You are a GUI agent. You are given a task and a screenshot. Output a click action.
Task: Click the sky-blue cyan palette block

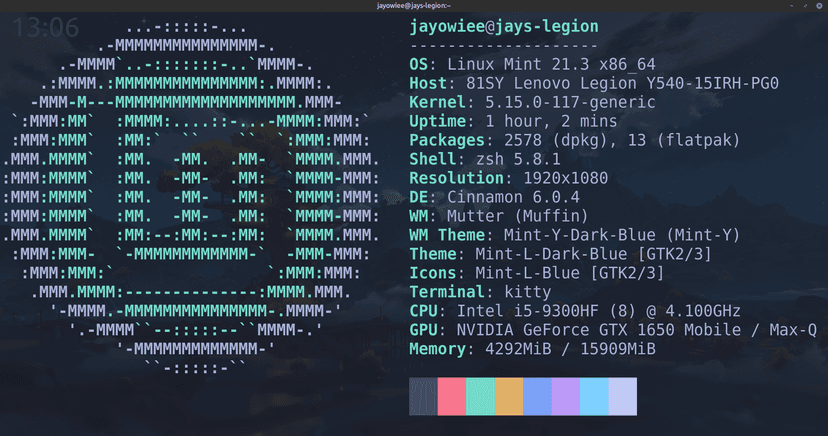point(594,396)
